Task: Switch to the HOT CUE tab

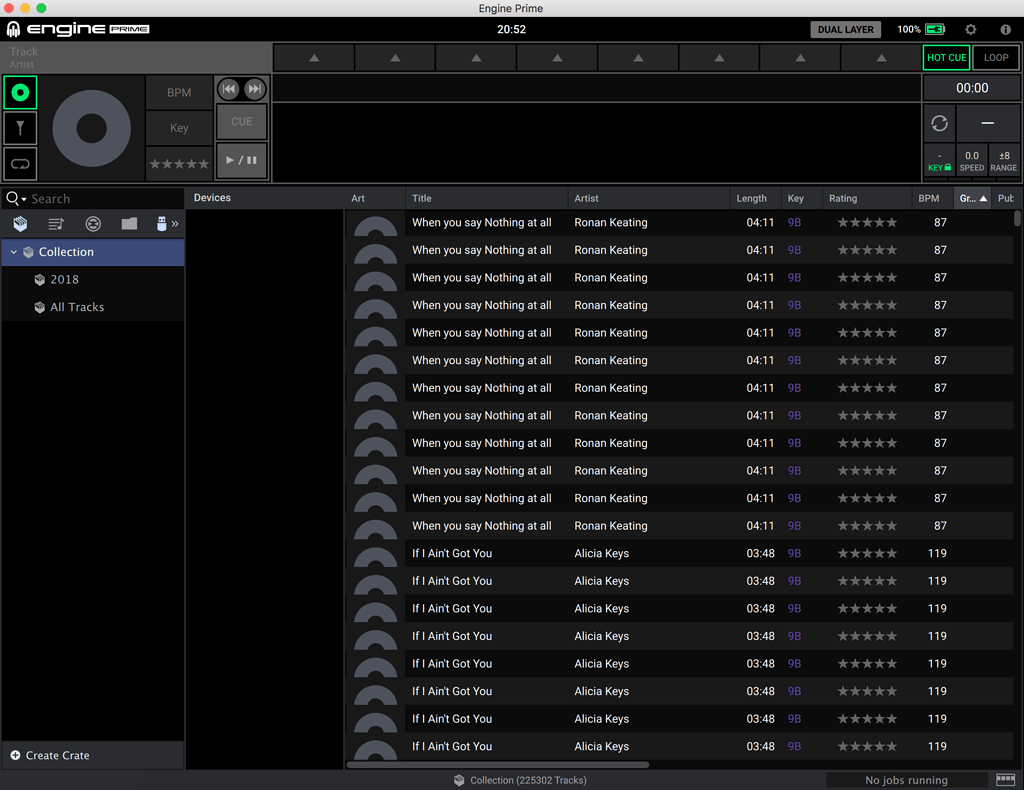Action: [x=946, y=57]
